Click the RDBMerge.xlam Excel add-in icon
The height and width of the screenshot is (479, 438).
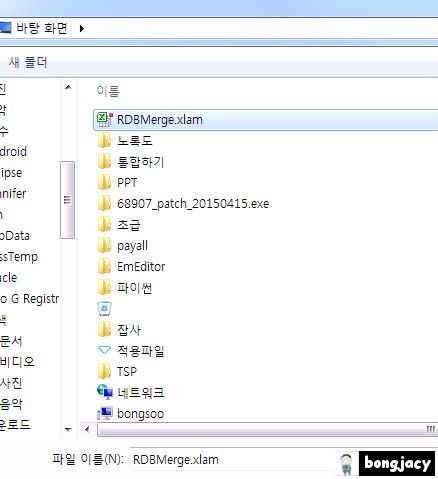pyautogui.click(x=104, y=120)
